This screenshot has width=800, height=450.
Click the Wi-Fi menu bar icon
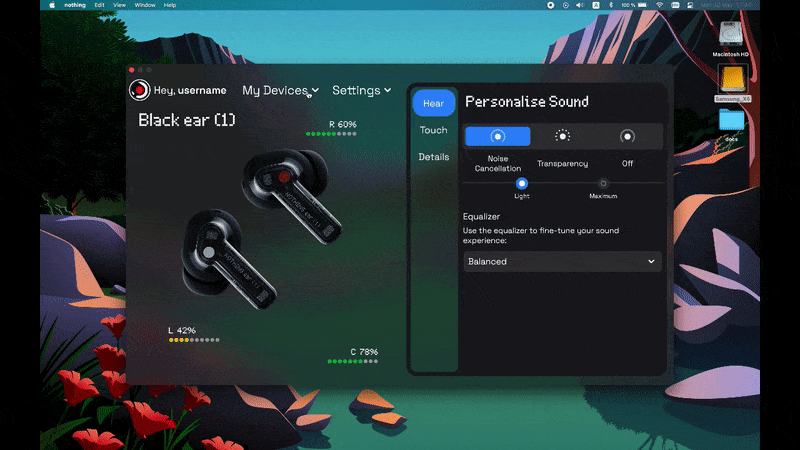click(x=659, y=5)
